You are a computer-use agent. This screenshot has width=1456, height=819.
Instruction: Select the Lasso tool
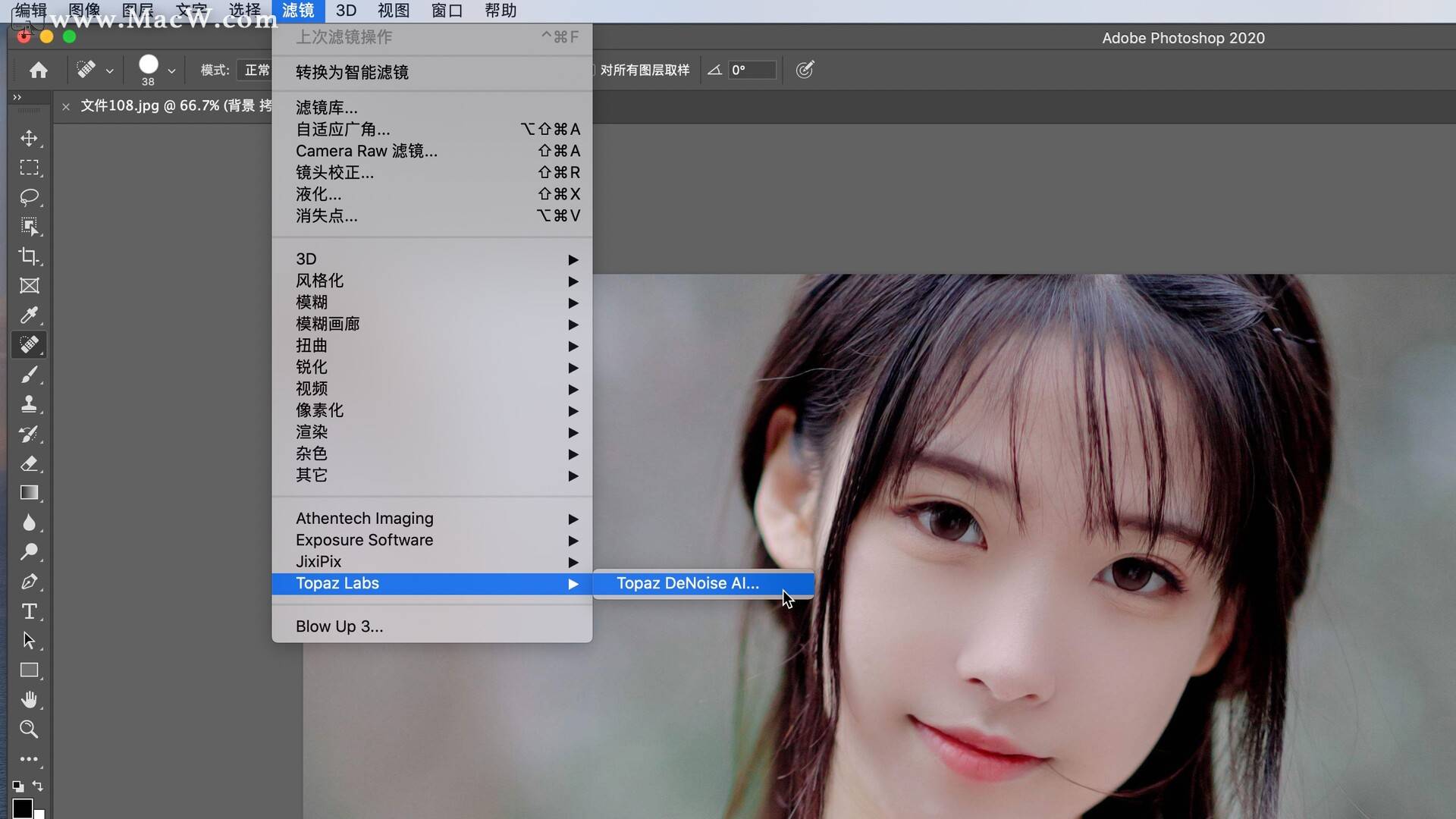29,197
